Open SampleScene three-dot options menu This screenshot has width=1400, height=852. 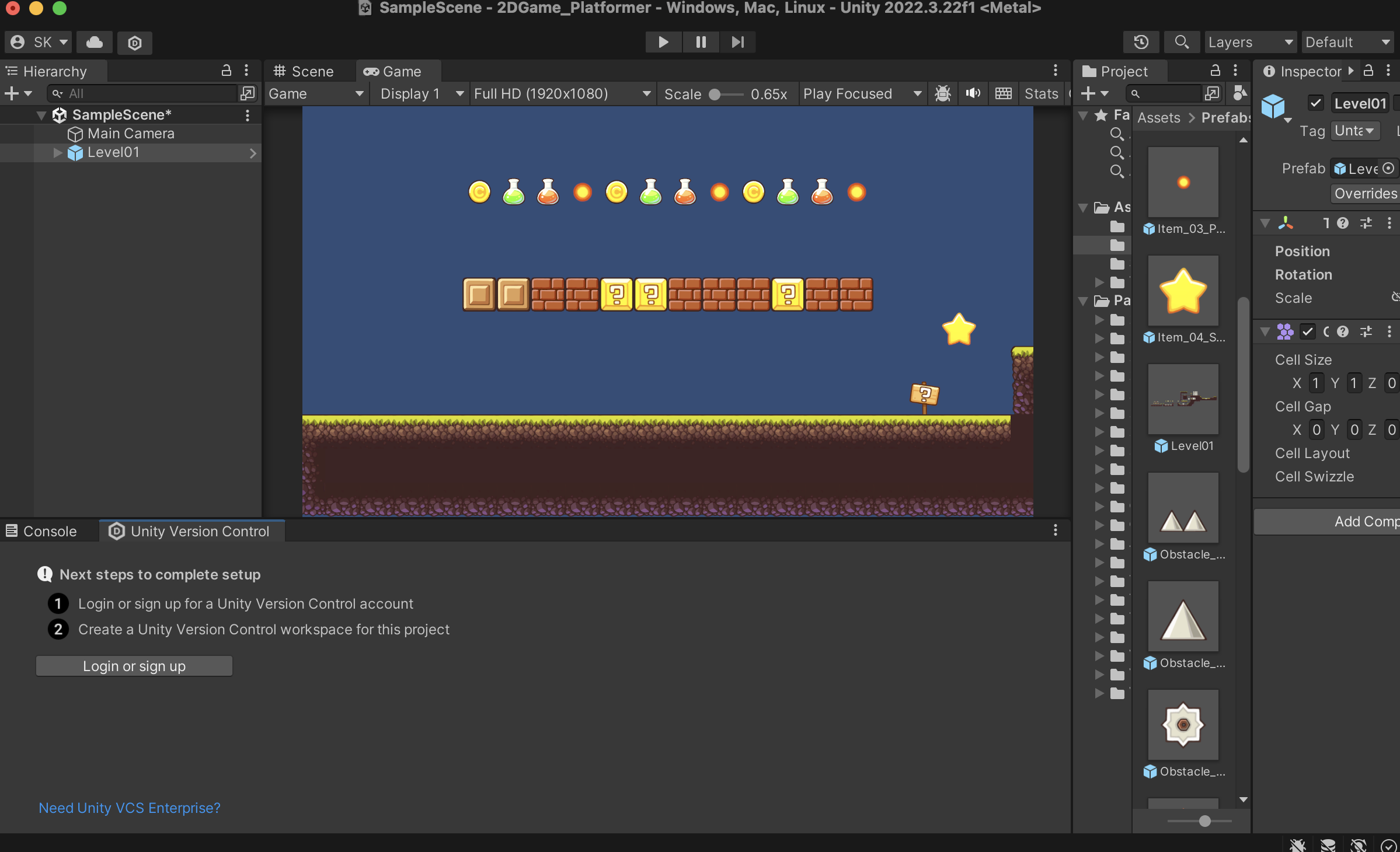248,116
